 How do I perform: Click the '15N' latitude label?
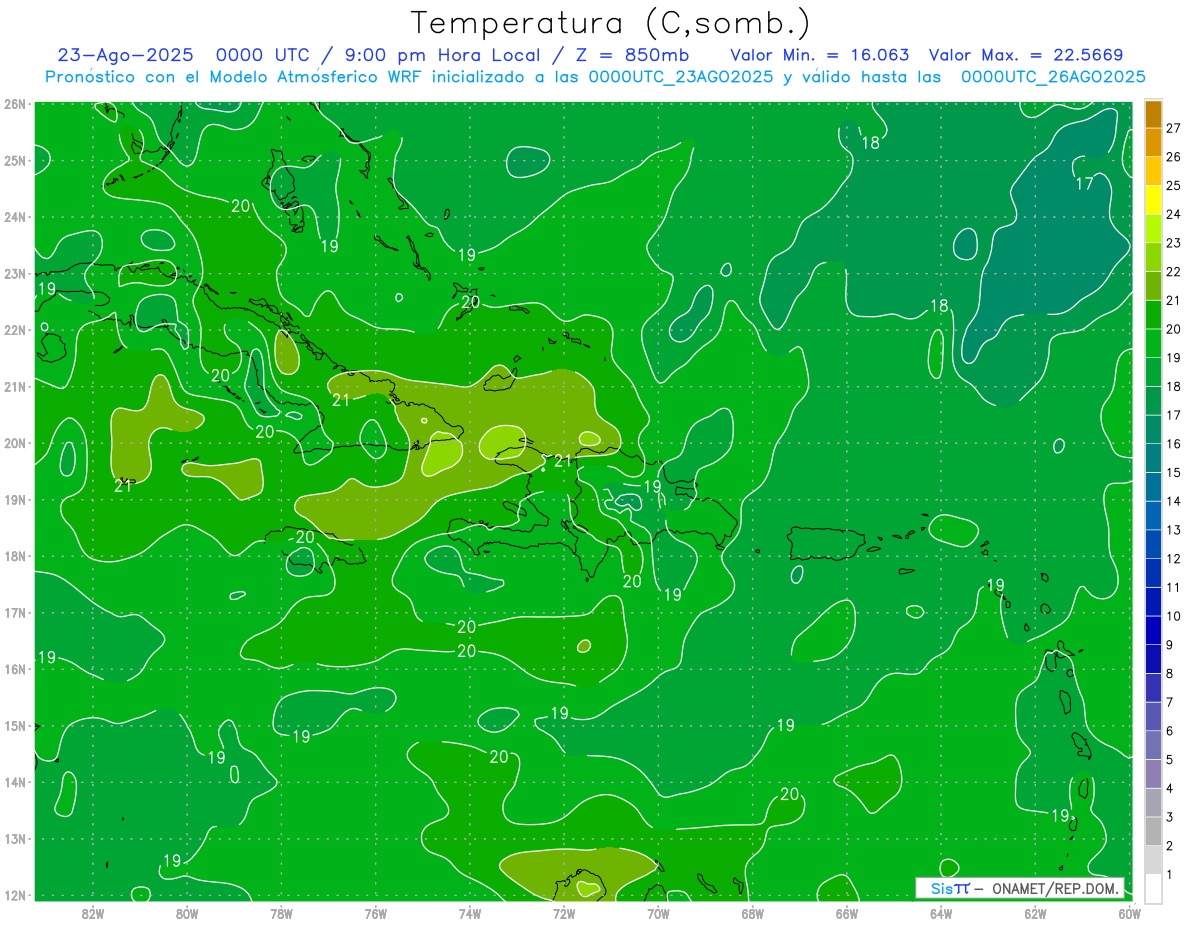14,725
